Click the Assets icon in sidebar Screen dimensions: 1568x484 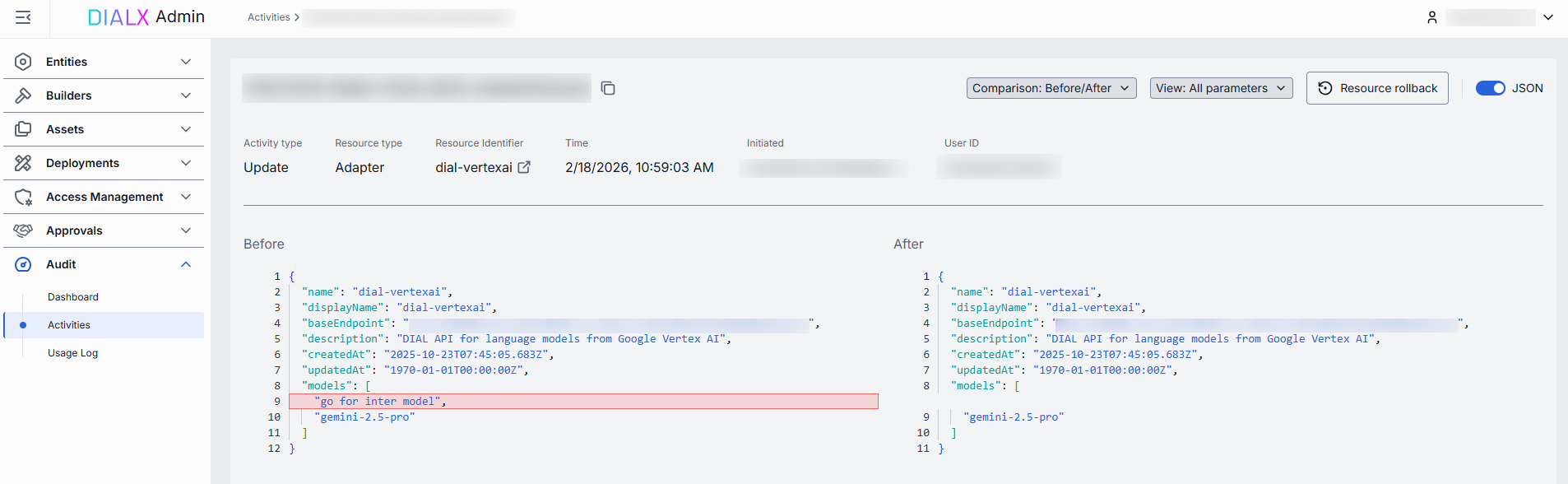[x=23, y=129]
